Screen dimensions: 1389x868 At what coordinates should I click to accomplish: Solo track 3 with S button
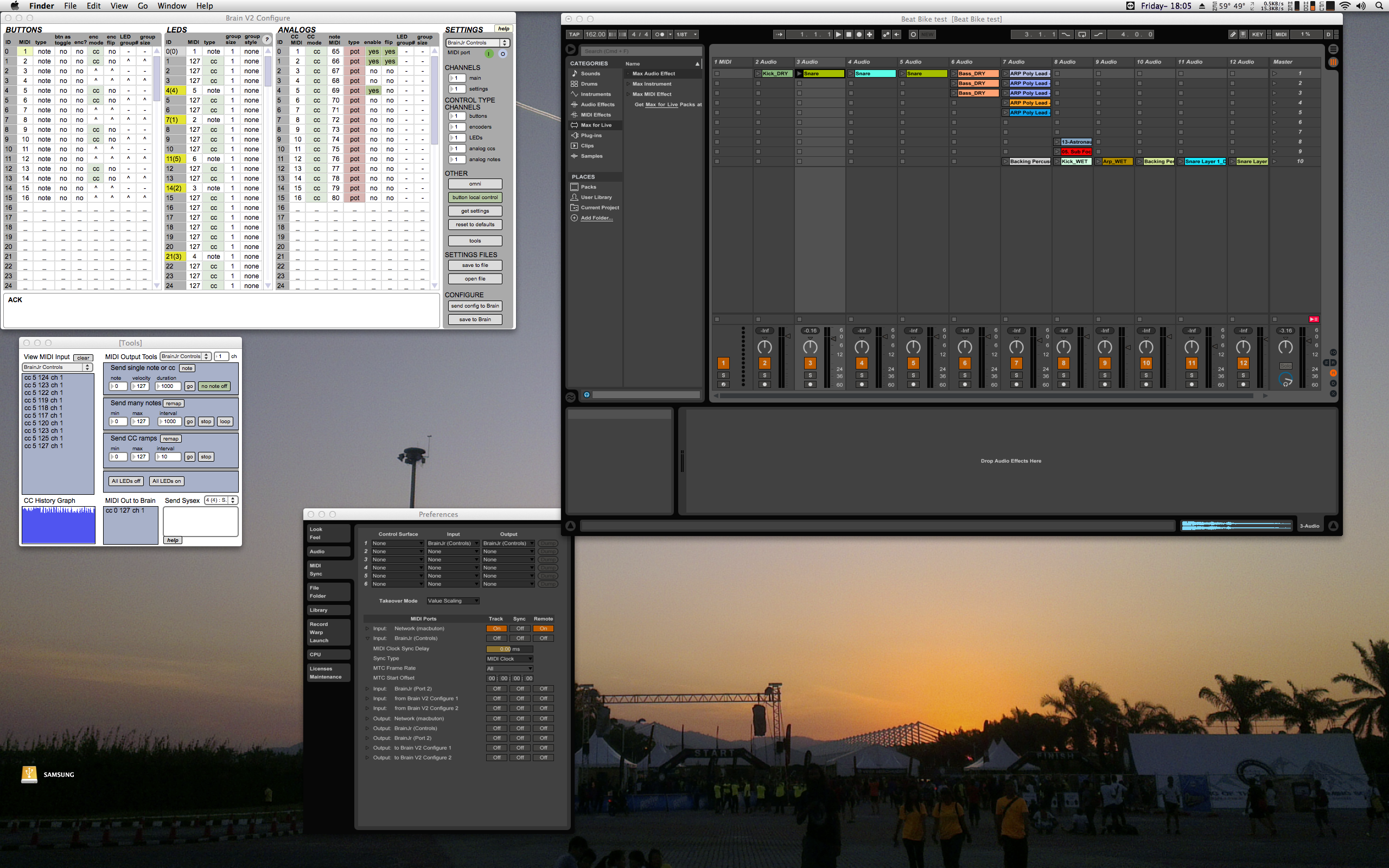[810, 375]
